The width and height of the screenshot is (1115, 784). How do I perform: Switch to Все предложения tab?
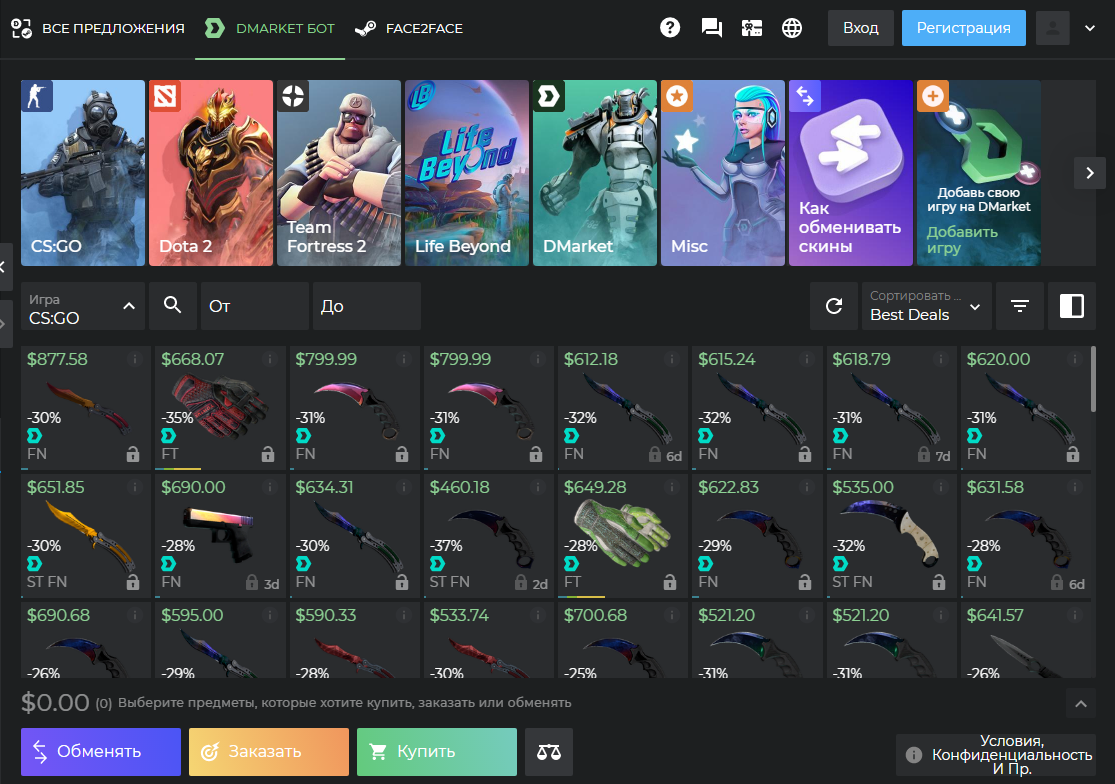pyautogui.click(x=98, y=28)
